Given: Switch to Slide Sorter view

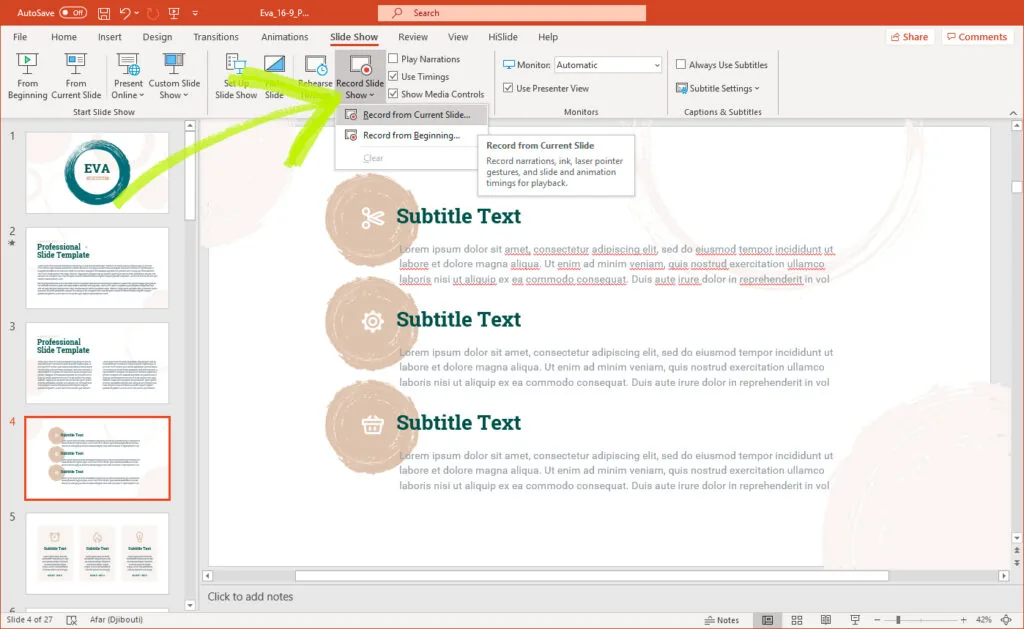Looking at the screenshot, I should [797, 620].
